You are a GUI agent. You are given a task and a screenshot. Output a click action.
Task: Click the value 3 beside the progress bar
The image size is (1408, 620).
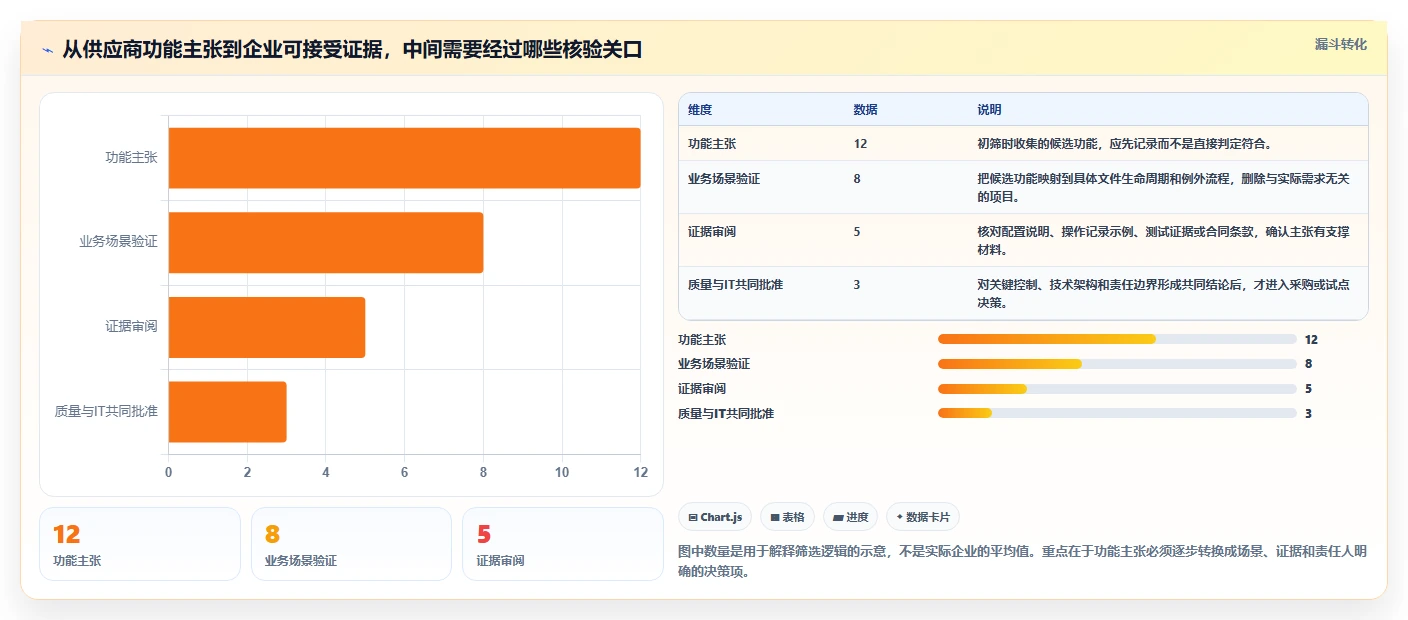pos(1308,413)
